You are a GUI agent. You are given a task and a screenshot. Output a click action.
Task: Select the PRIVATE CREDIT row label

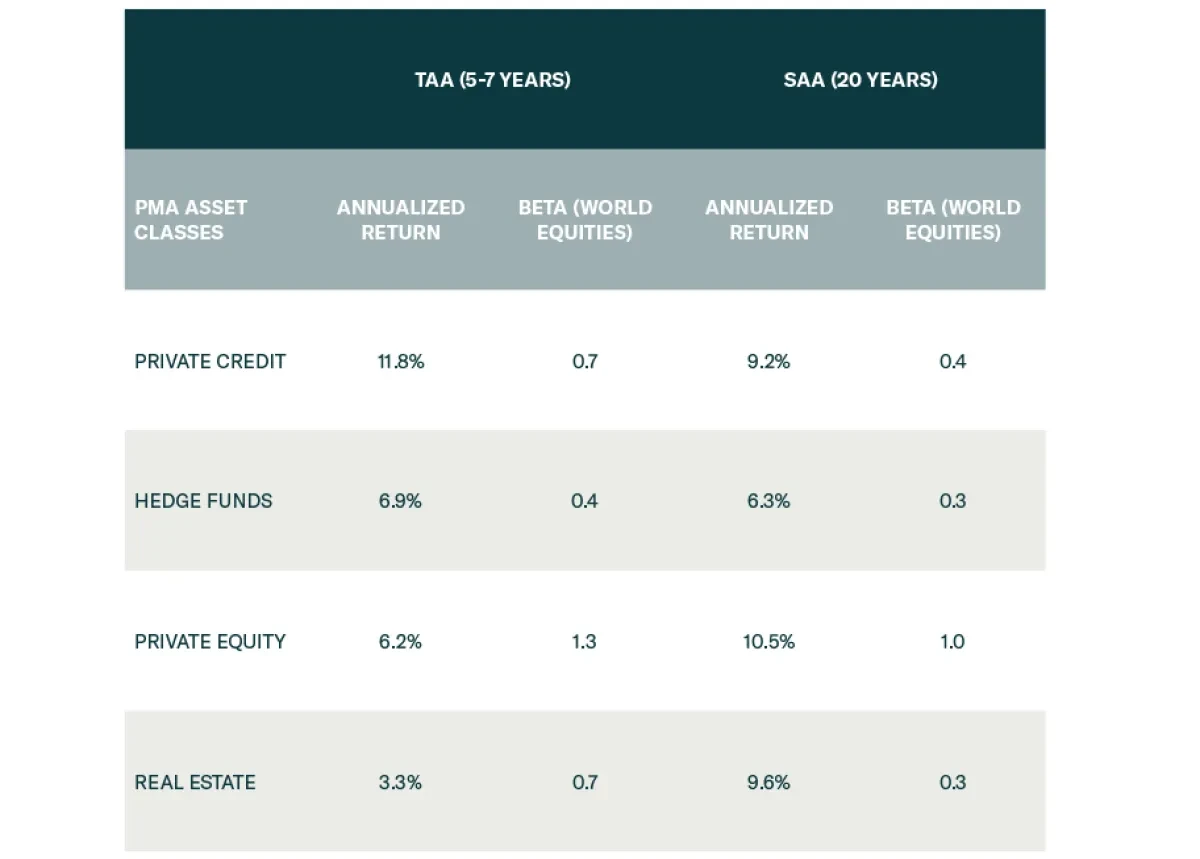pyautogui.click(x=210, y=361)
